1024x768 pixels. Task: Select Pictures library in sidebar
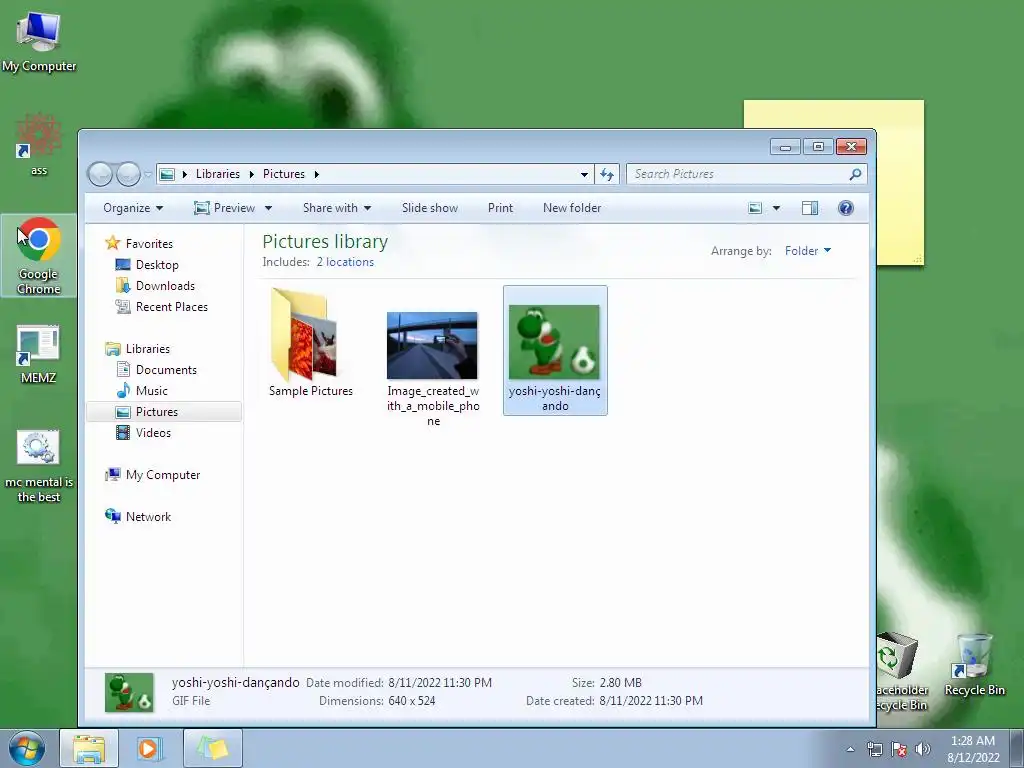coord(164,411)
